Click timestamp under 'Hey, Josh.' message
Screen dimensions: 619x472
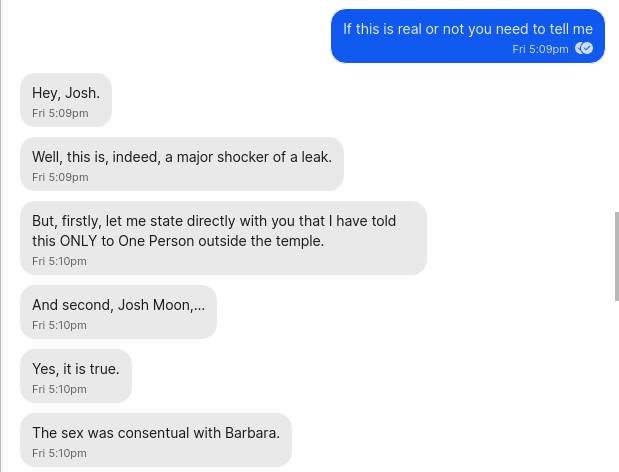(60, 113)
